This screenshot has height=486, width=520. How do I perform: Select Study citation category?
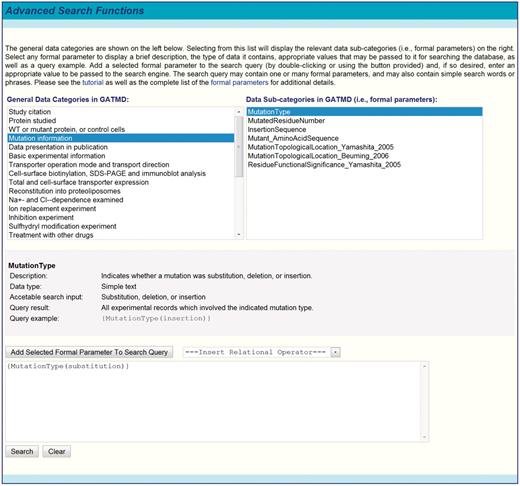pyautogui.click(x=121, y=112)
